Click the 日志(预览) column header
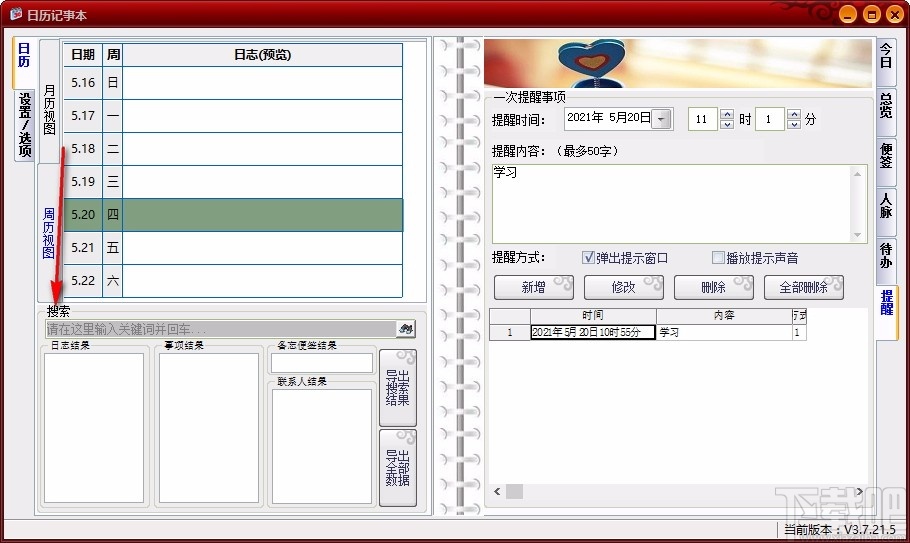The image size is (910, 543). click(x=262, y=55)
